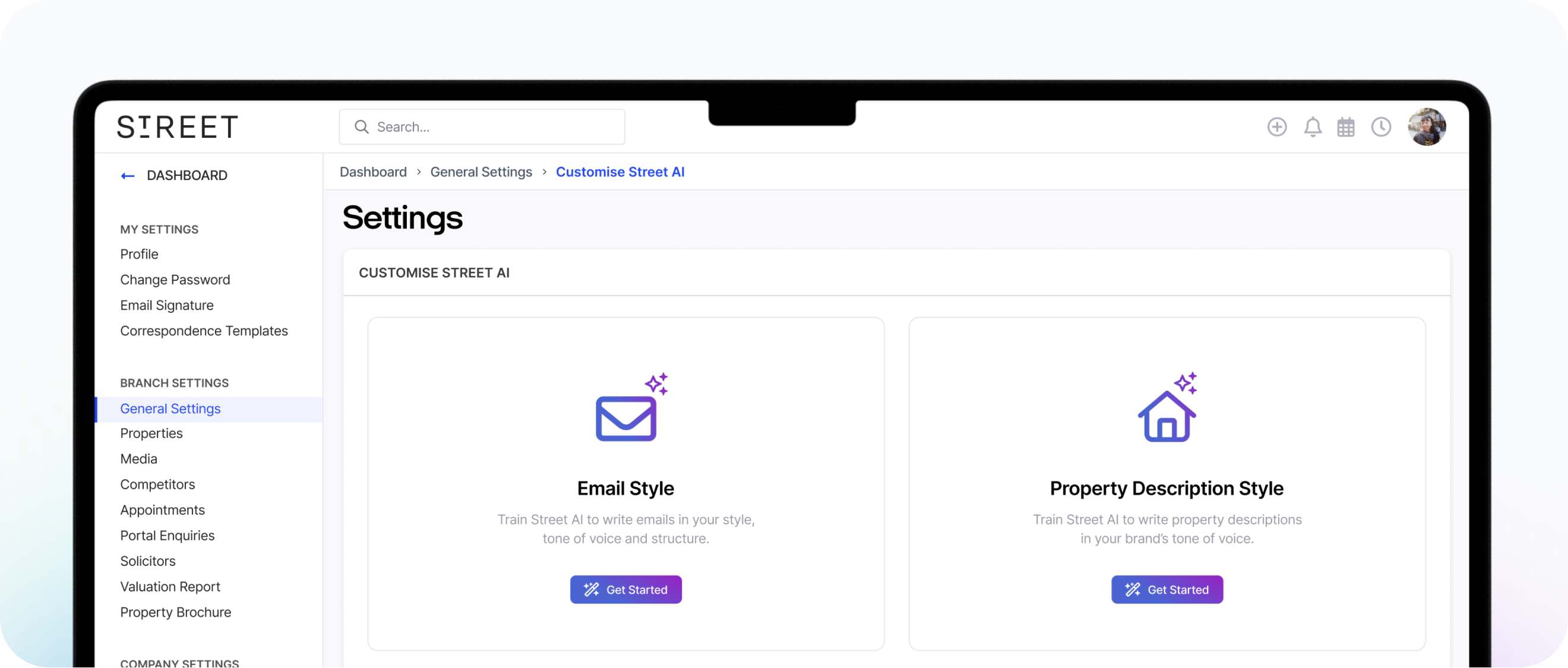Select Email Signature in sidebar
1568x668 pixels.
pos(167,305)
